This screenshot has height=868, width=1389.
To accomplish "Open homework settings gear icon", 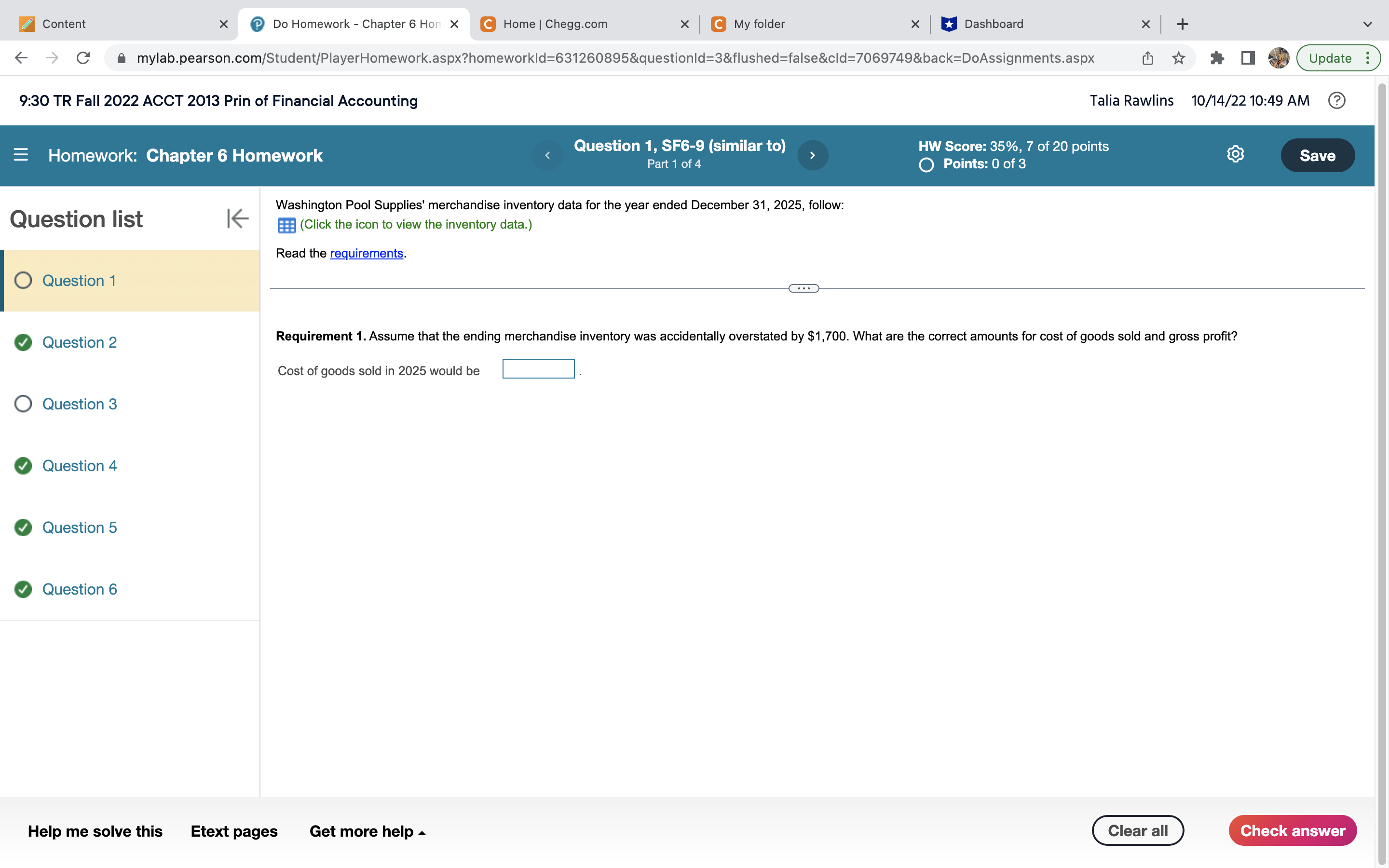I will coord(1235,154).
